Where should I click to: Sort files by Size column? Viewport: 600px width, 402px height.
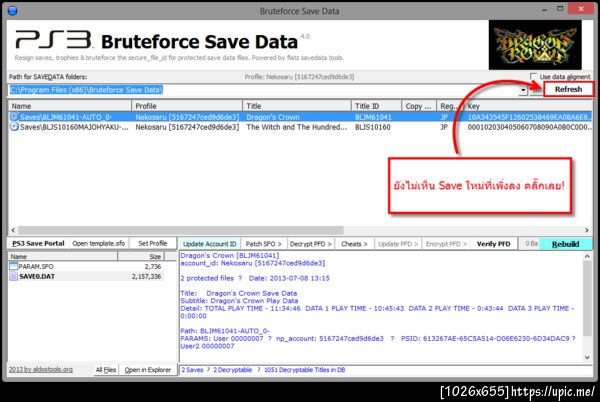pyautogui.click(x=141, y=256)
